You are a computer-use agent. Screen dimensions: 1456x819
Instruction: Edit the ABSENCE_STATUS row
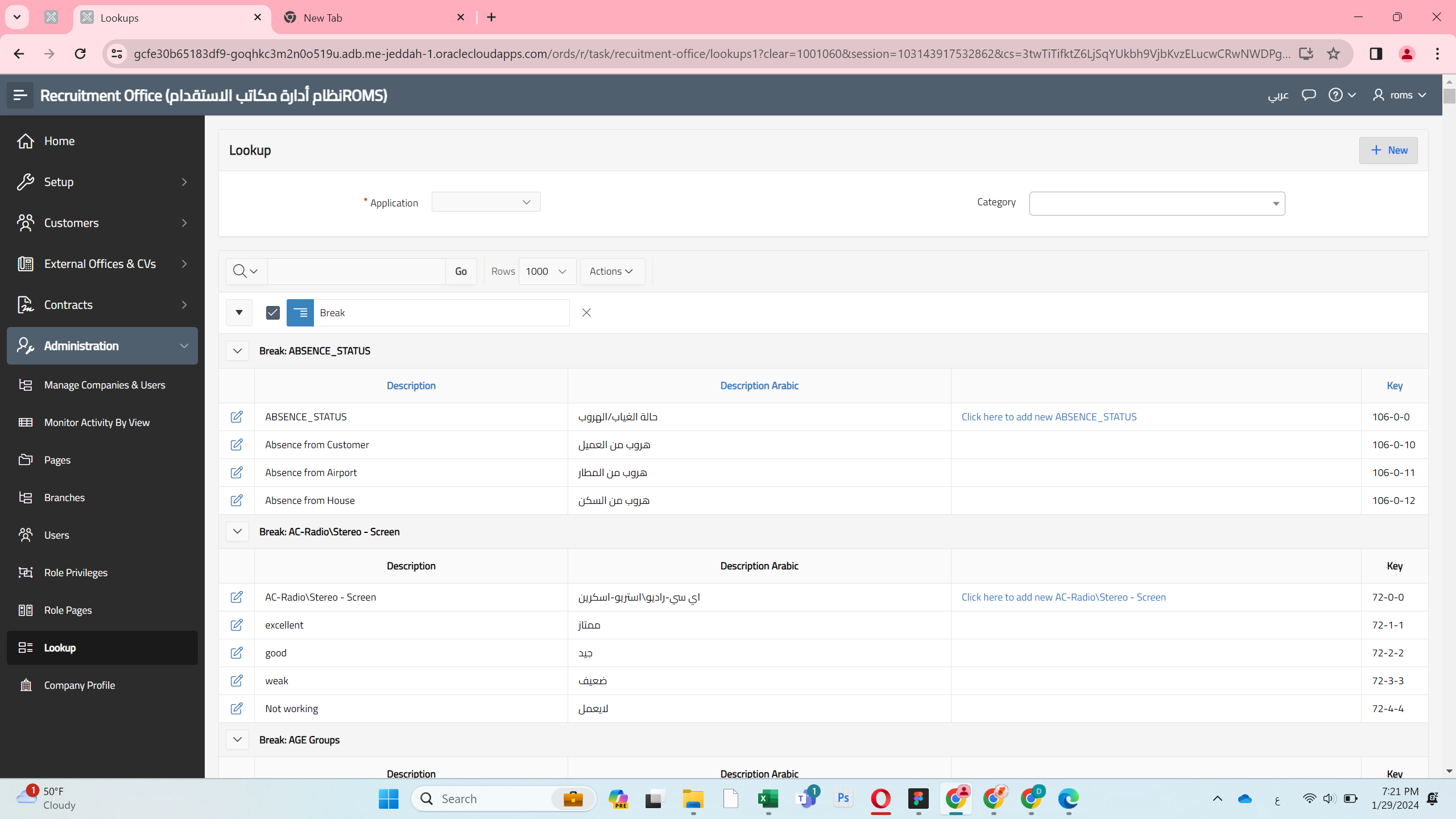point(237,417)
